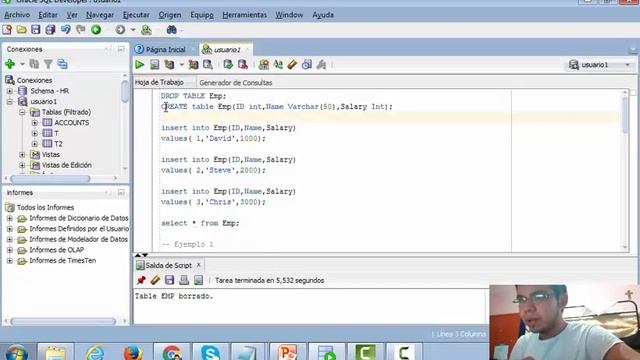
Task: Select the T table in the tree
Action: point(56,133)
